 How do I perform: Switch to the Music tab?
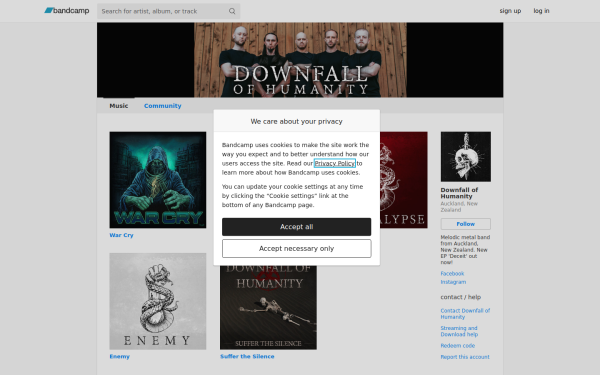click(x=119, y=106)
